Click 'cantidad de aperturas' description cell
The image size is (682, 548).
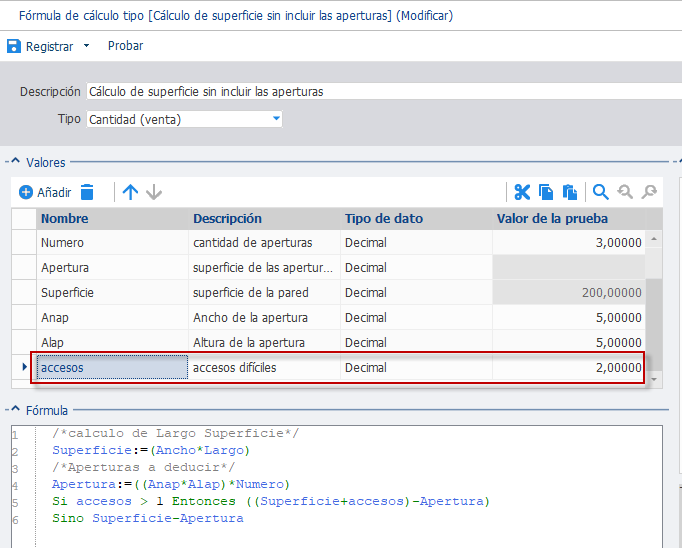point(264,242)
